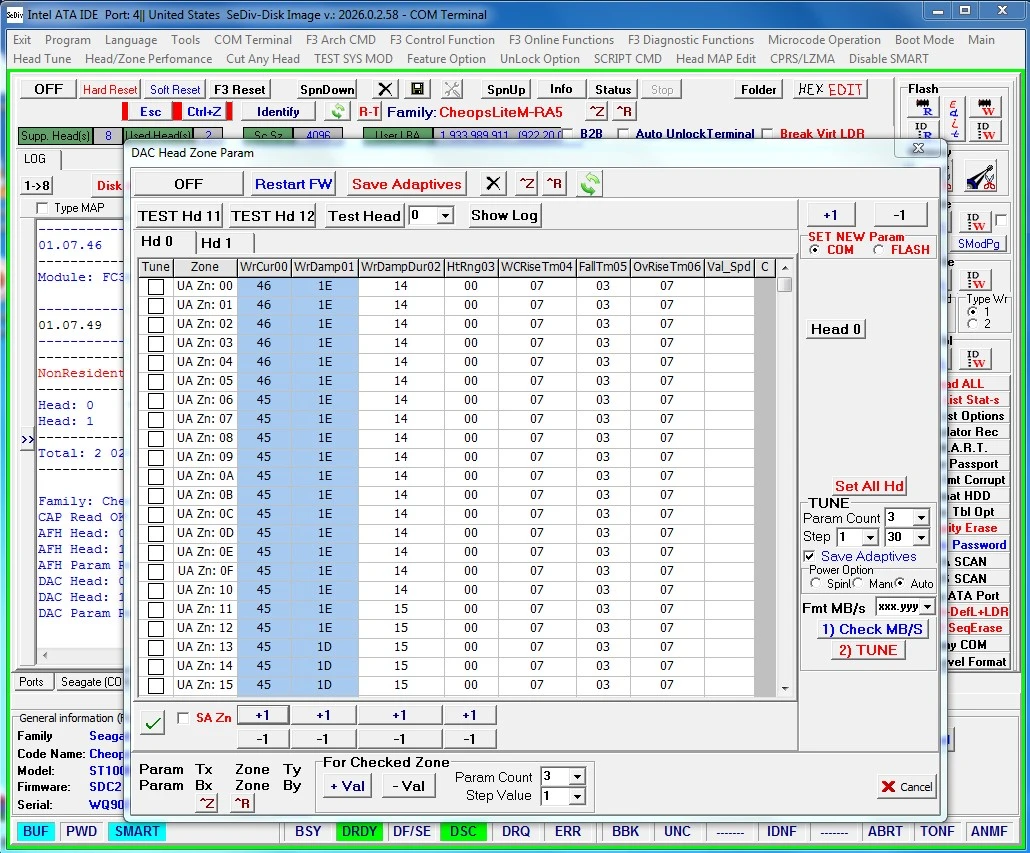Click the X icon in DAC Head Zone dialog toolbar
Screen dimensions: 1030x853
coord(493,184)
